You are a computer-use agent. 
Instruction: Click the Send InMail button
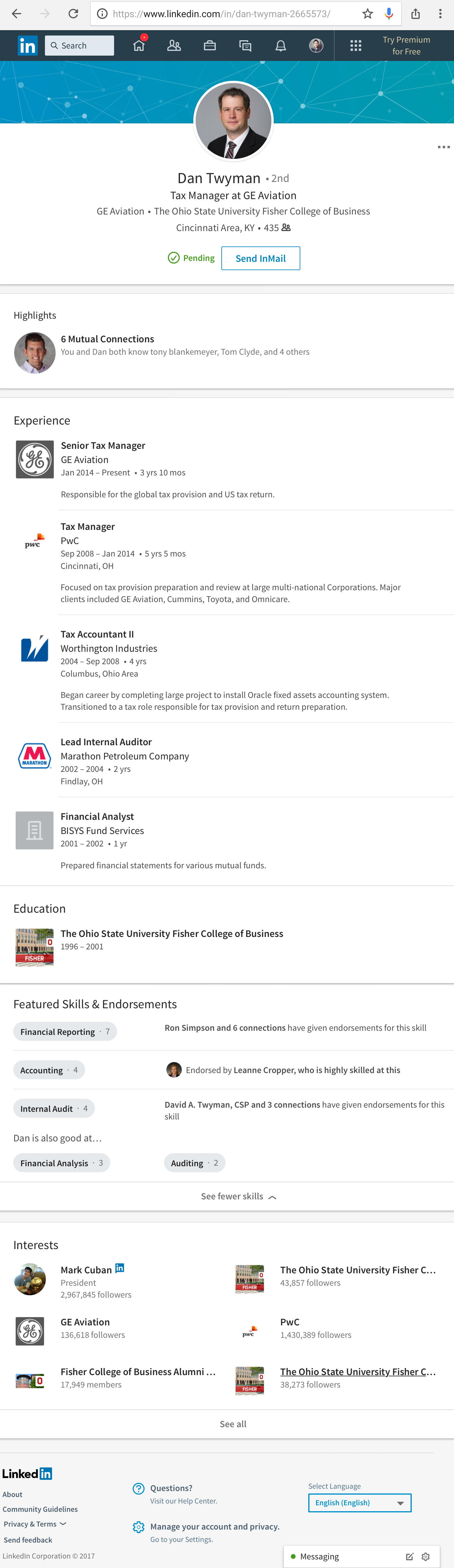point(260,258)
